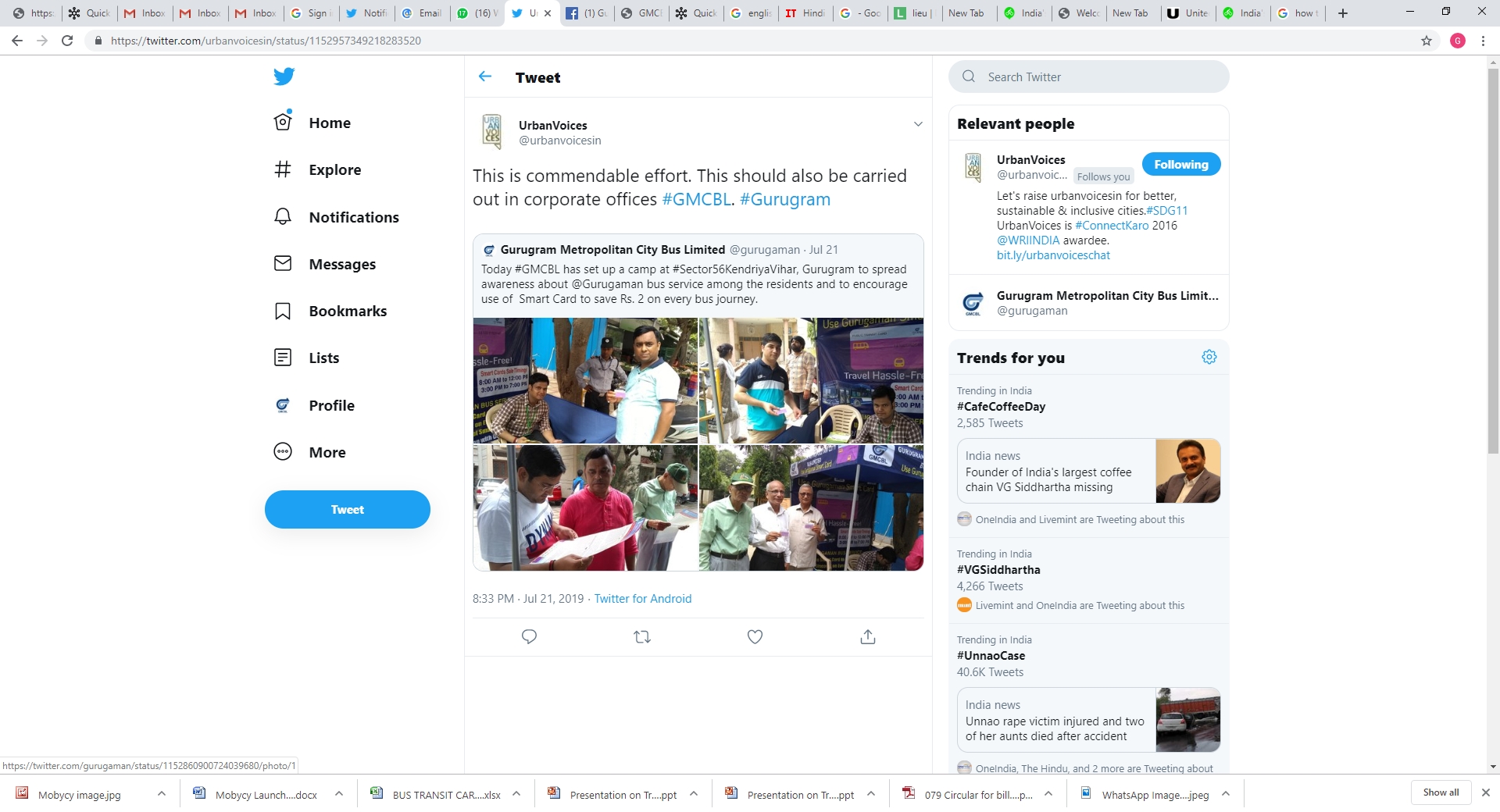Open the share tweet icon

pyautogui.click(x=867, y=637)
